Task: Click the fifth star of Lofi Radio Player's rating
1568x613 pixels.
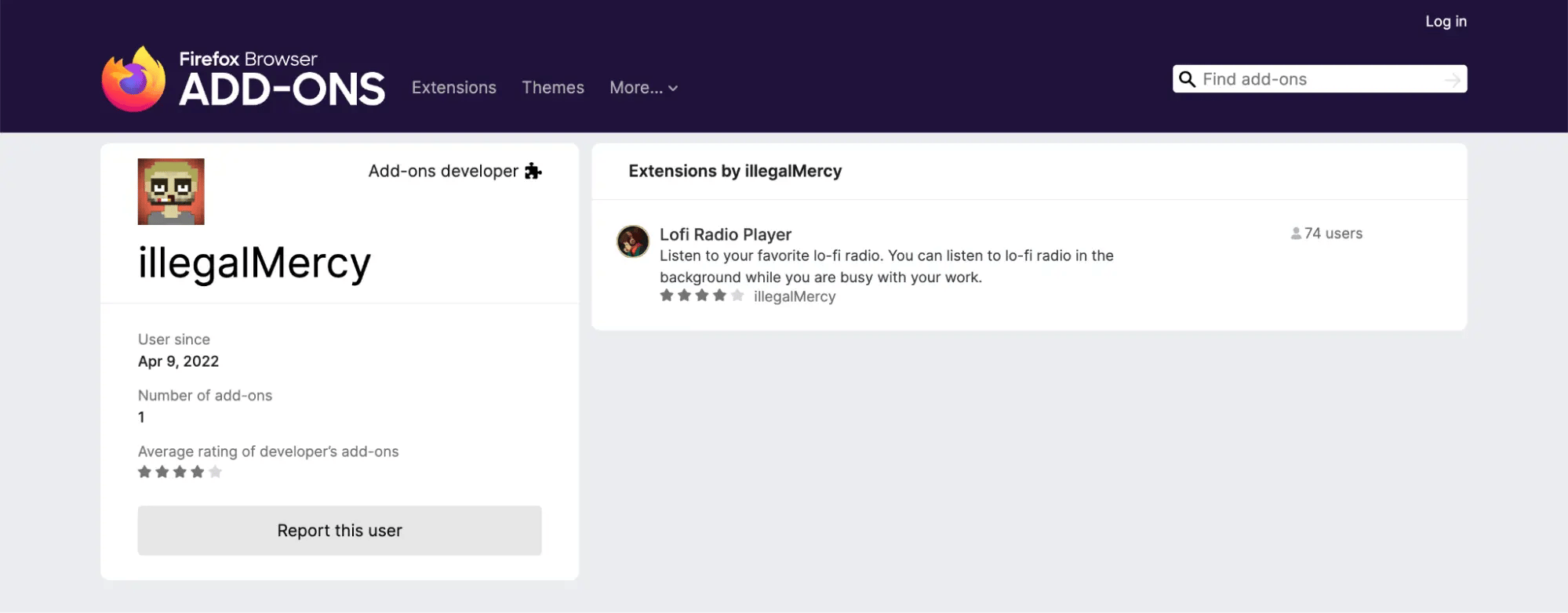Action: pos(737,296)
